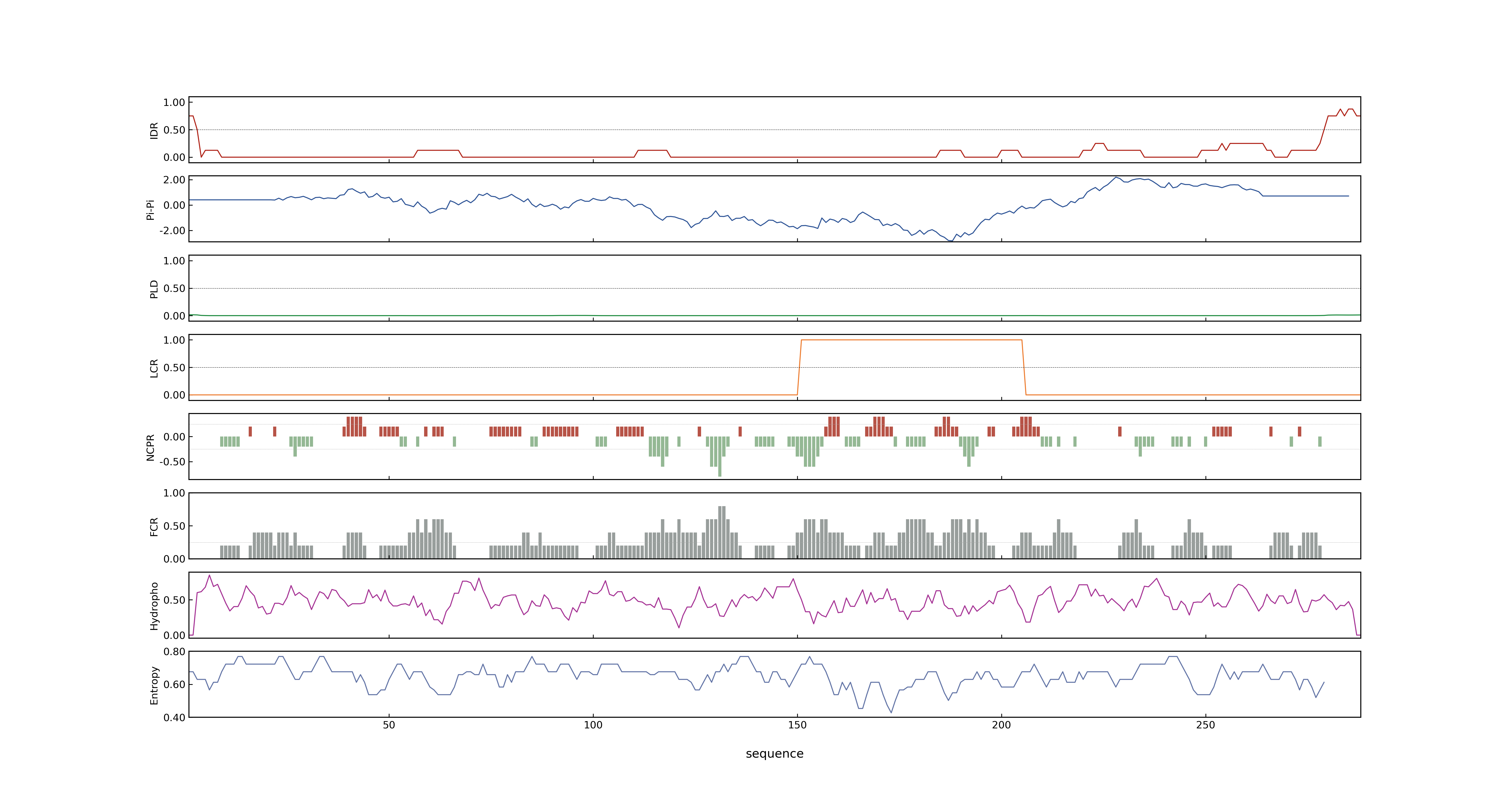Click the IDR axis label
Screen dimensions: 1512x806
click(154, 130)
